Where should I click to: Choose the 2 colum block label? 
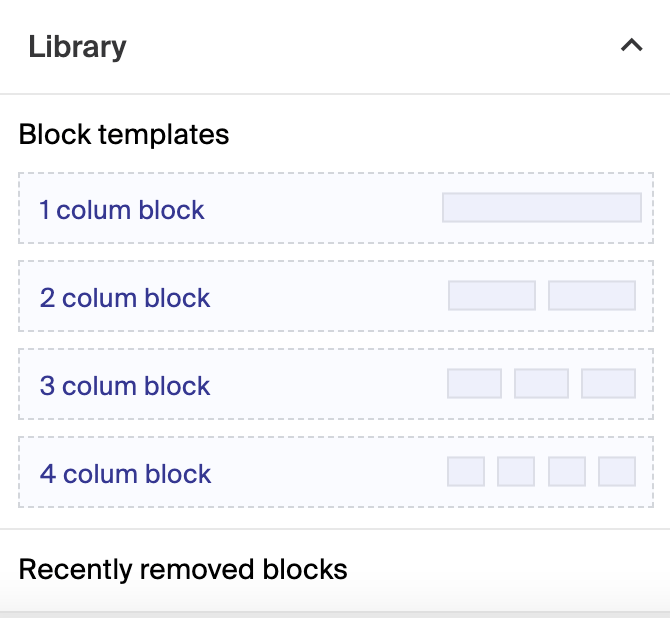pyautogui.click(x=125, y=298)
